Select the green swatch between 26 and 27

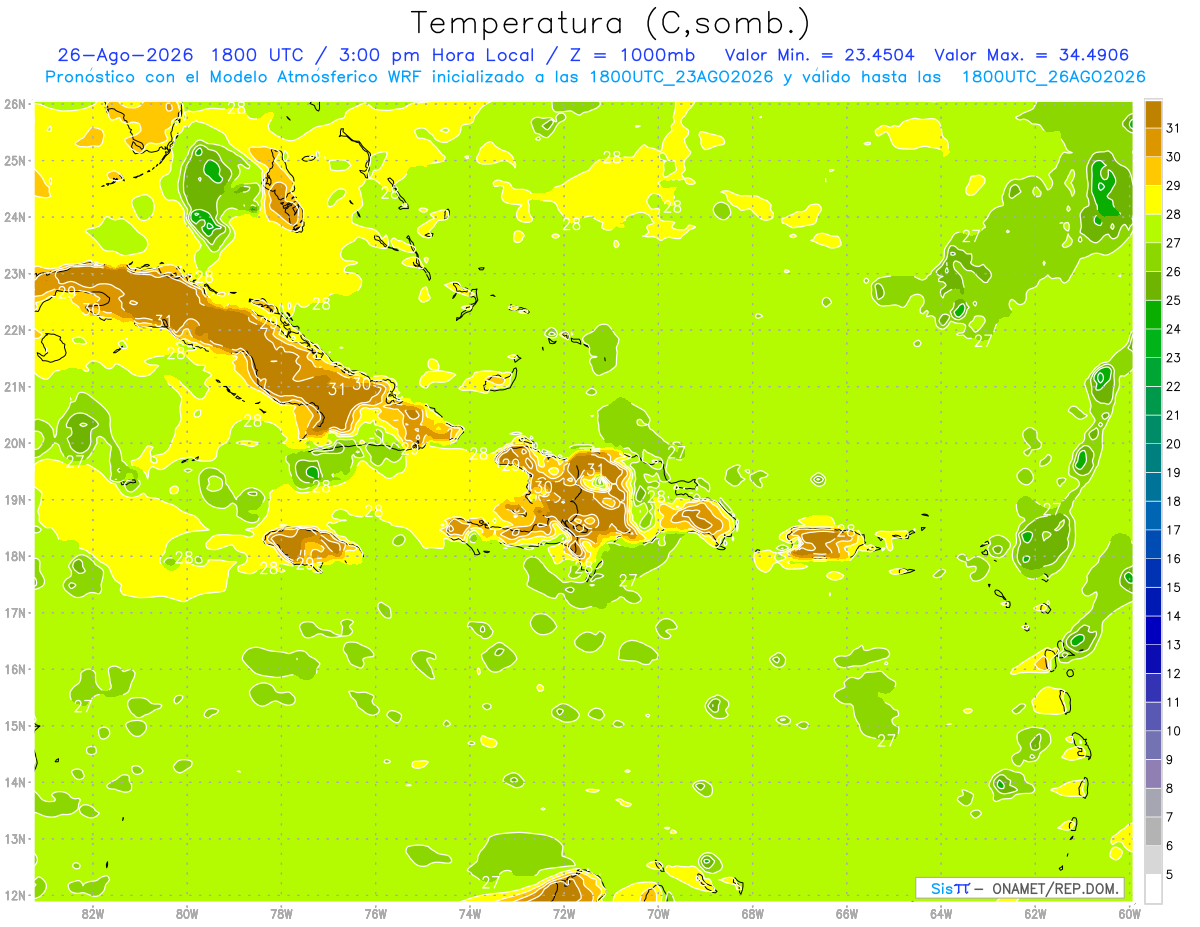coord(1153,257)
